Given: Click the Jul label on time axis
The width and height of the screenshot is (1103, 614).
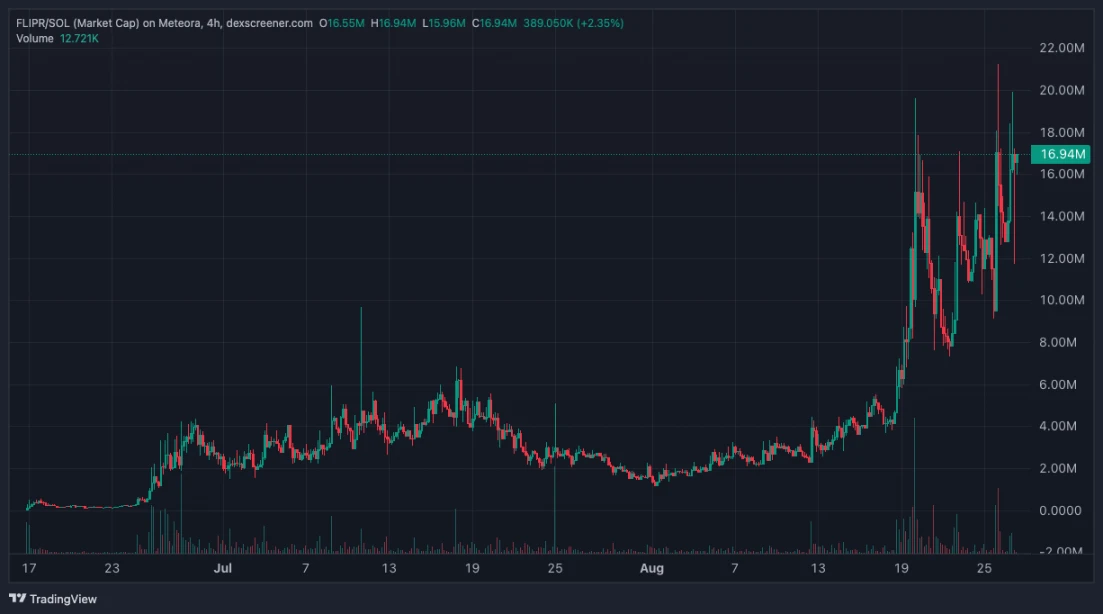Looking at the screenshot, I should coord(222,569).
